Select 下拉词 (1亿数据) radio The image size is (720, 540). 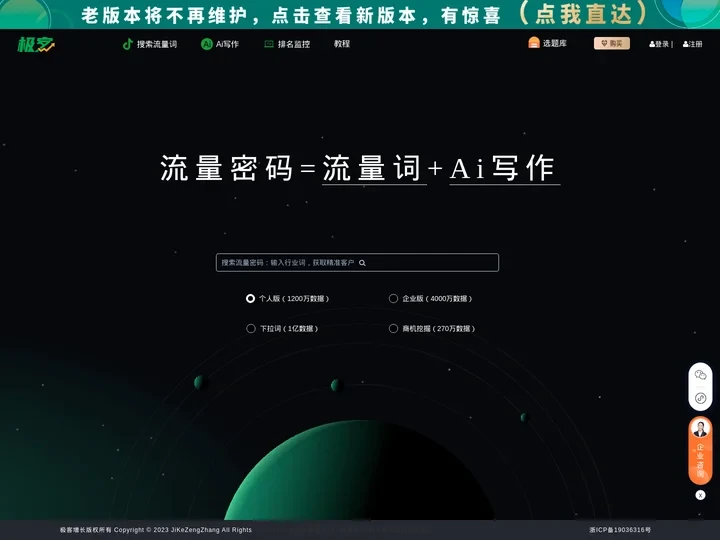pos(251,328)
